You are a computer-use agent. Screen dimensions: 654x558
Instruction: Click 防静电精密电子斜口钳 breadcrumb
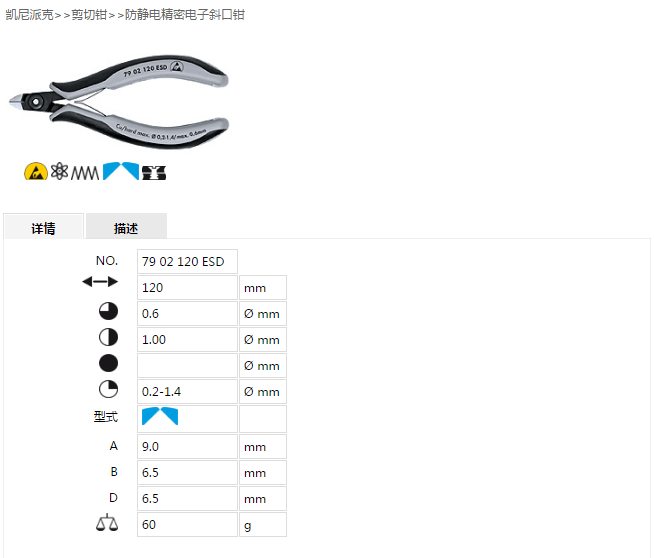click(x=185, y=15)
